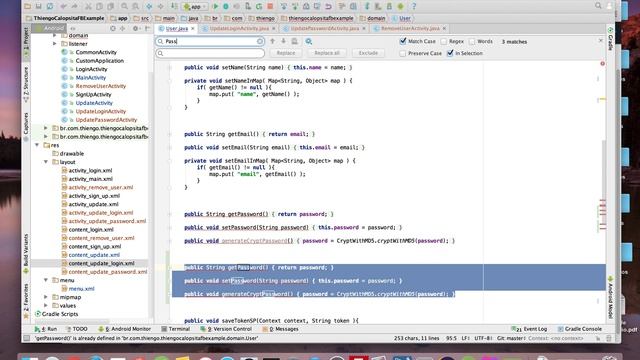Screen dimensions: 640x360
Task: Select activity_login.xml in layout folder
Action: [x=90, y=171]
